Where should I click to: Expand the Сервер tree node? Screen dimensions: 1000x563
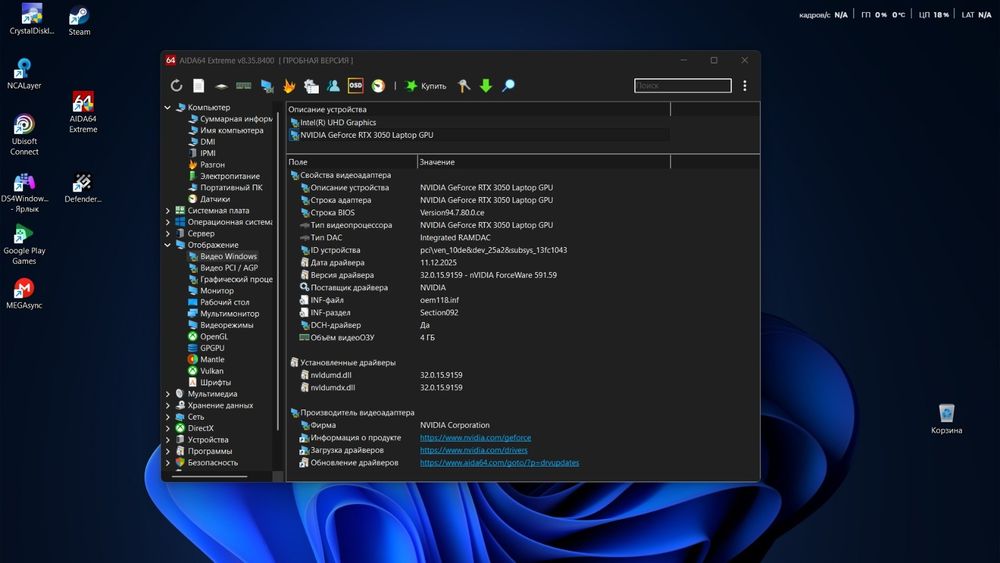click(168, 233)
